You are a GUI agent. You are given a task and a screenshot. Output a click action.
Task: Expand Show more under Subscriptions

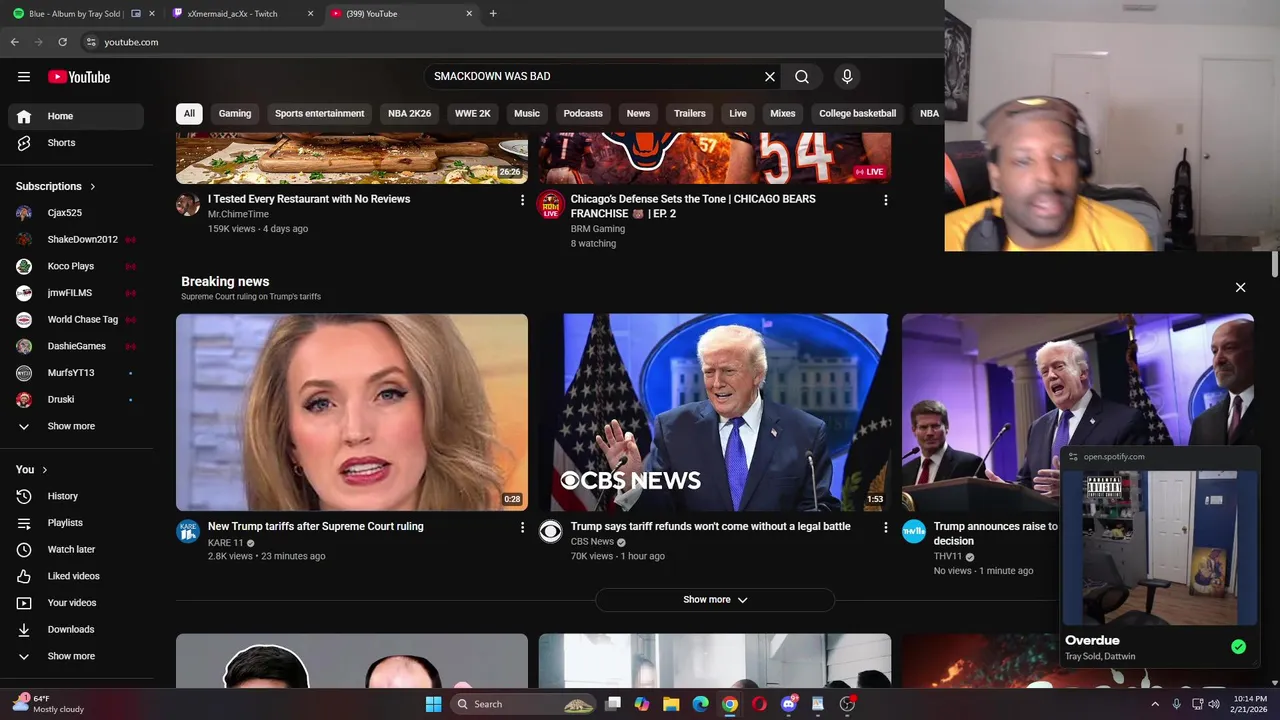[x=76, y=426]
